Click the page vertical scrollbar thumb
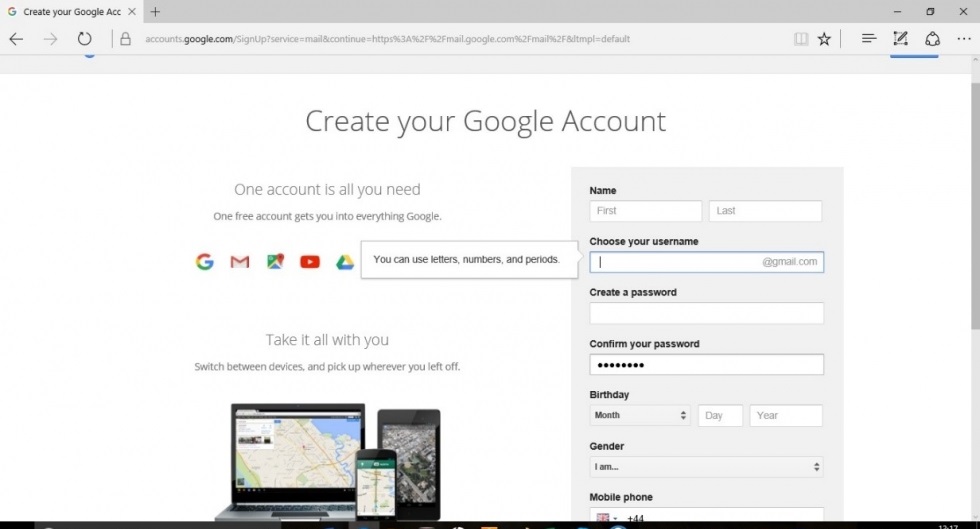Screen dimensions: 980x529 [x=975, y=205]
